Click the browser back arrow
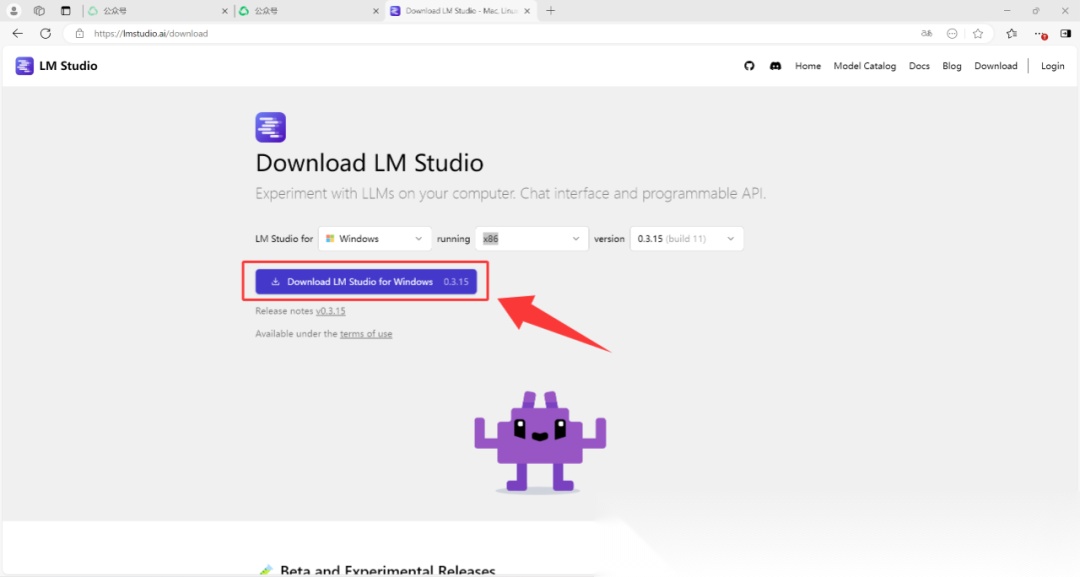This screenshot has height=577, width=1080. tap(17, 33)
